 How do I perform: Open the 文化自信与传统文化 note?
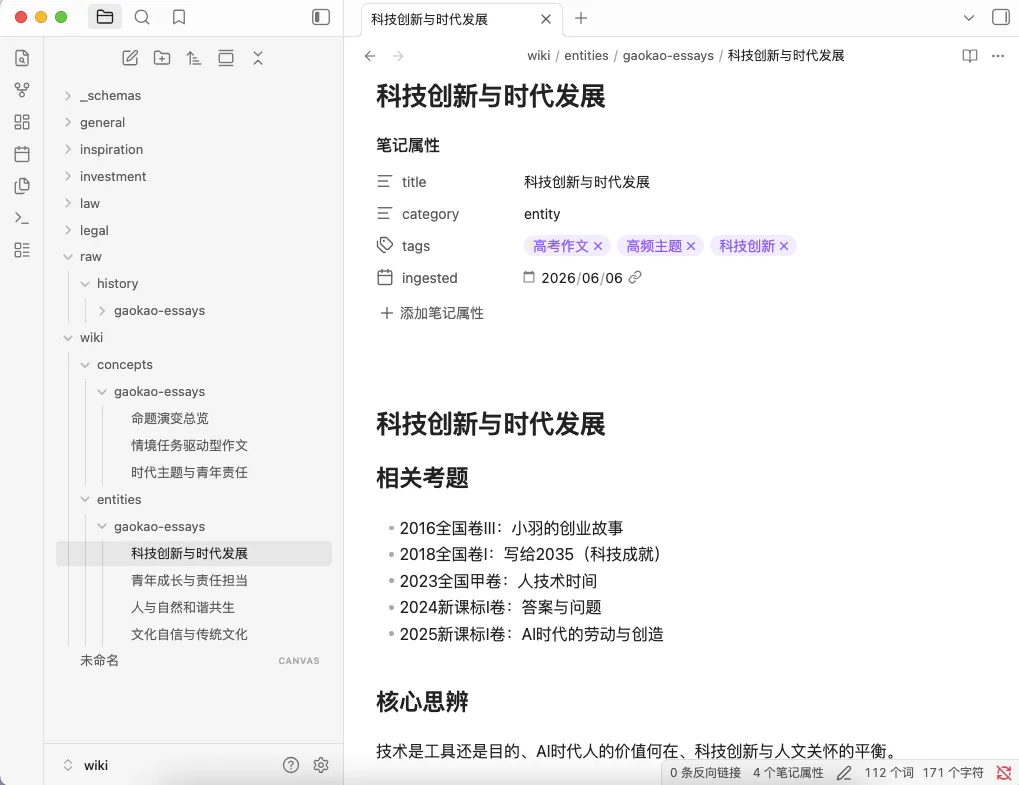coord(189,634)
